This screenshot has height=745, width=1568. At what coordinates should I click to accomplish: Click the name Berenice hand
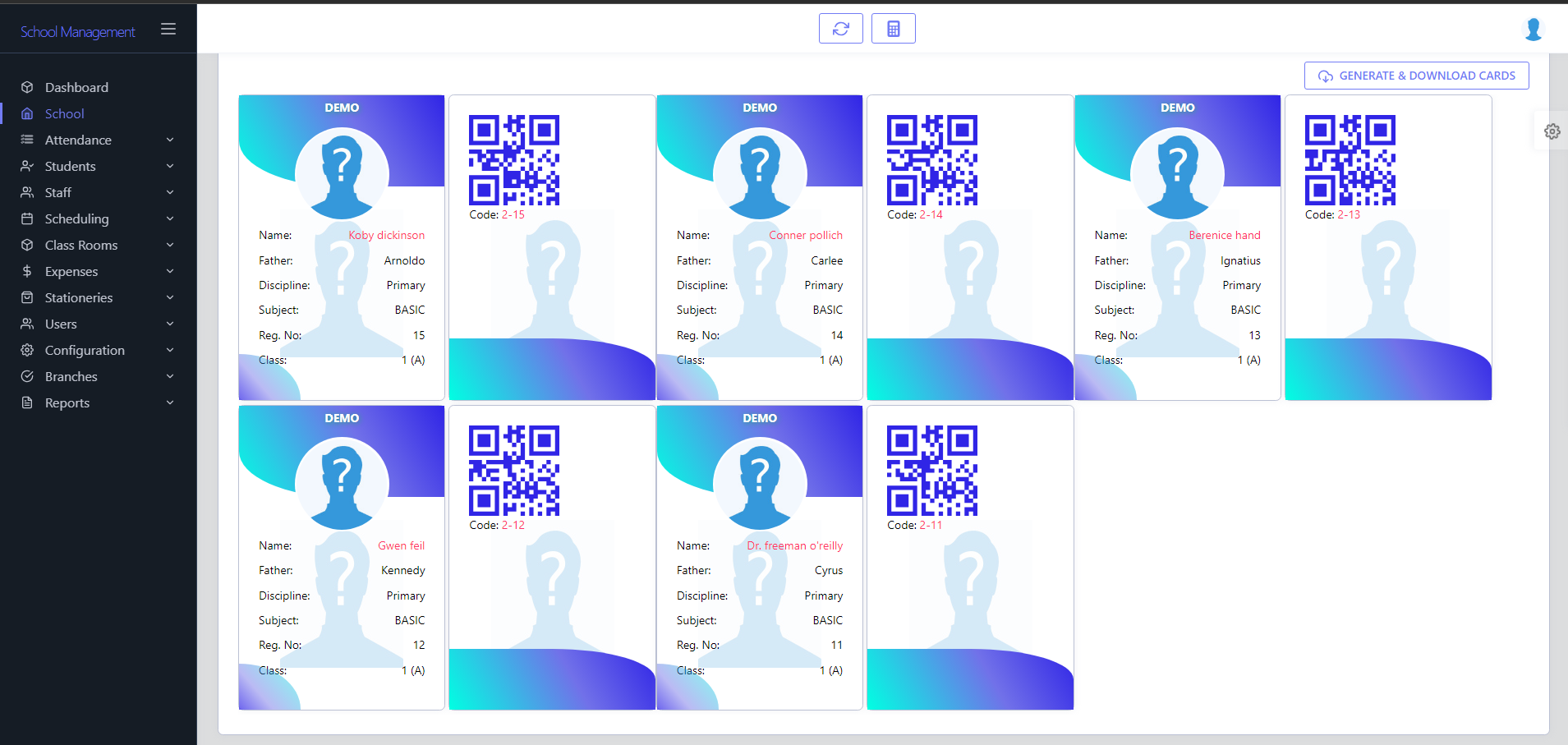[1224, 235]
